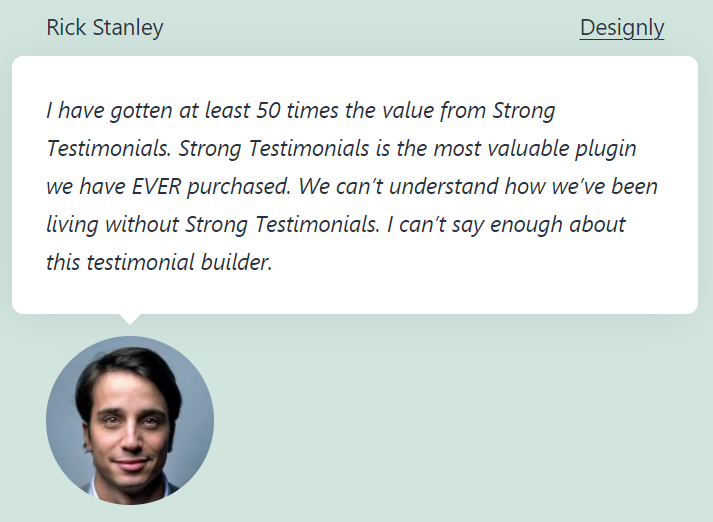This screenshot has height=522, width=713.
Task: Click 'living without' in the fourth line
Action: click(113, 225)
